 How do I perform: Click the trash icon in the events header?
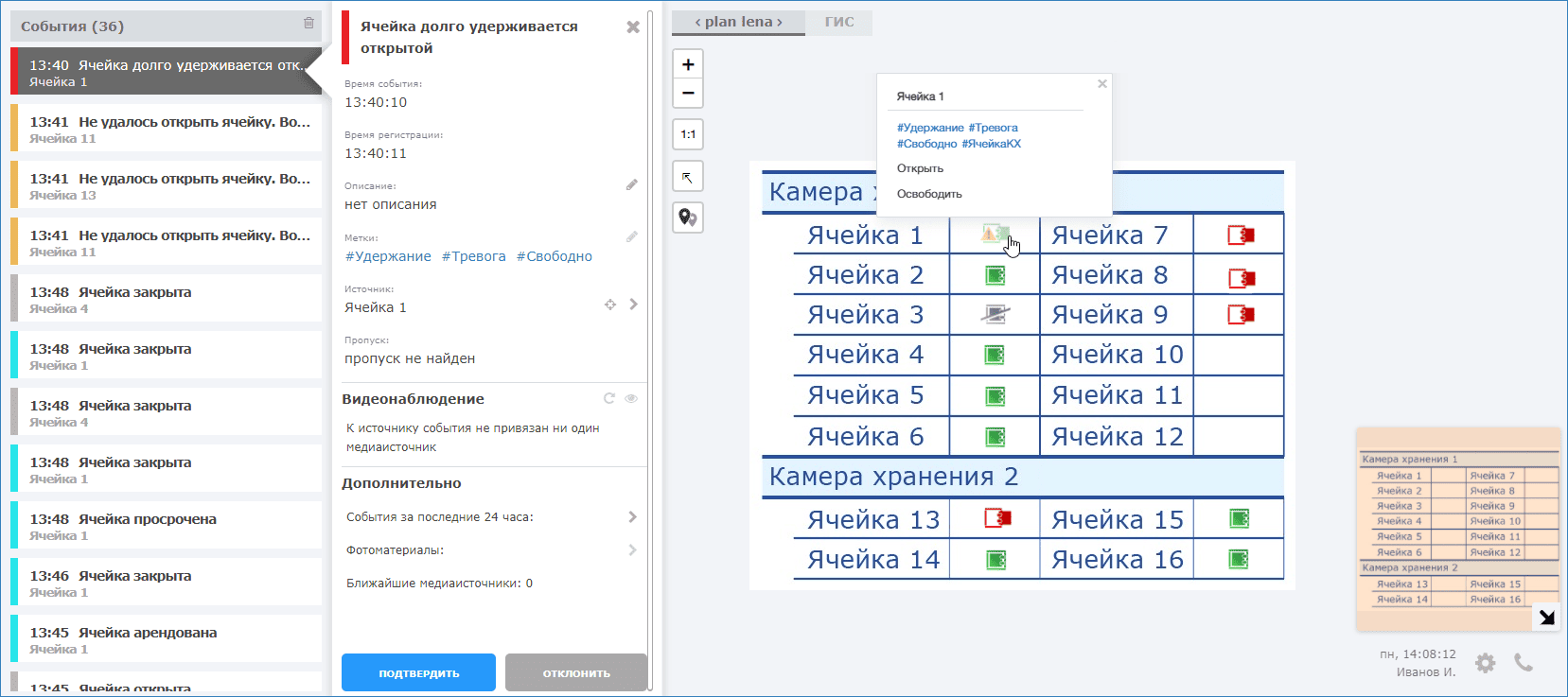pos(308,24)
